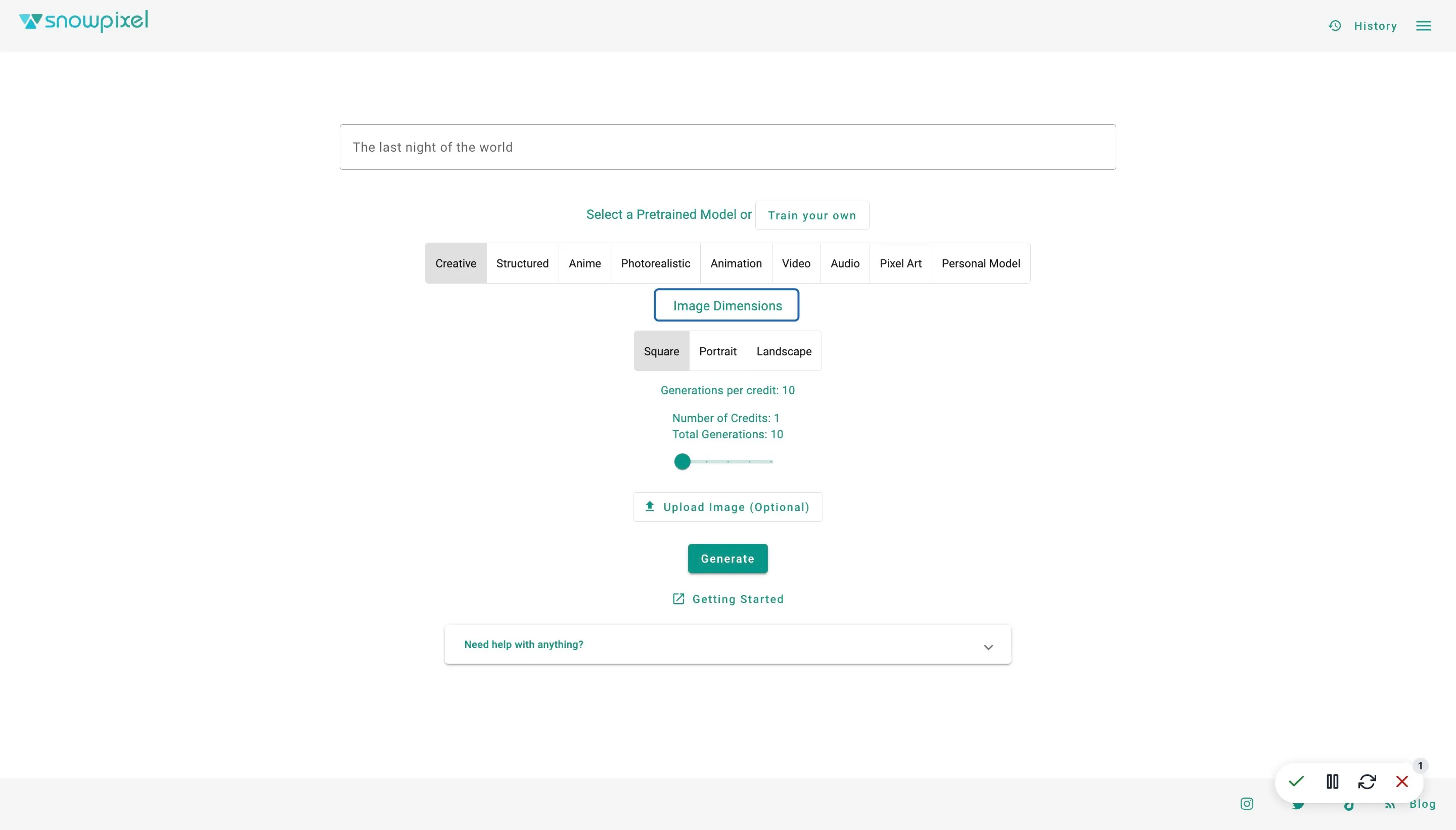This screenshot has height=830, width=1456.
Task: Click the credits slider handle
Action: [682, 462]
